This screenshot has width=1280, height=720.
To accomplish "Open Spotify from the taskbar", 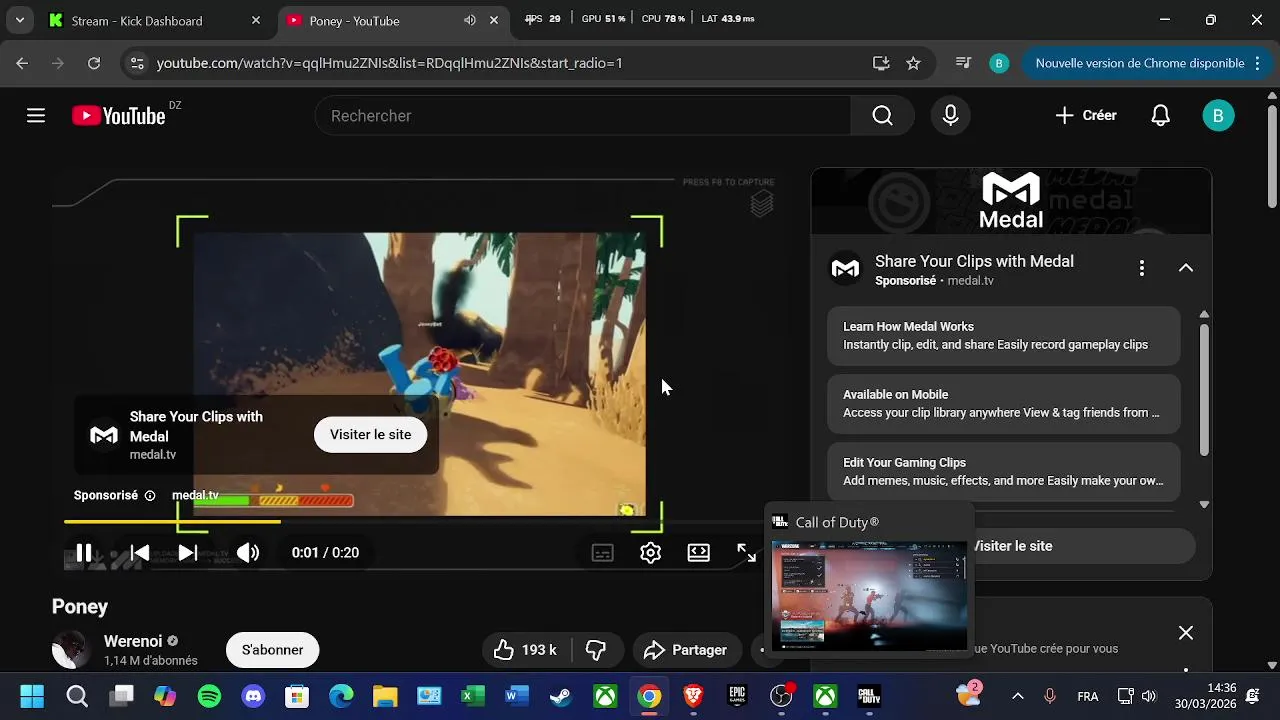I will (209, 696).
